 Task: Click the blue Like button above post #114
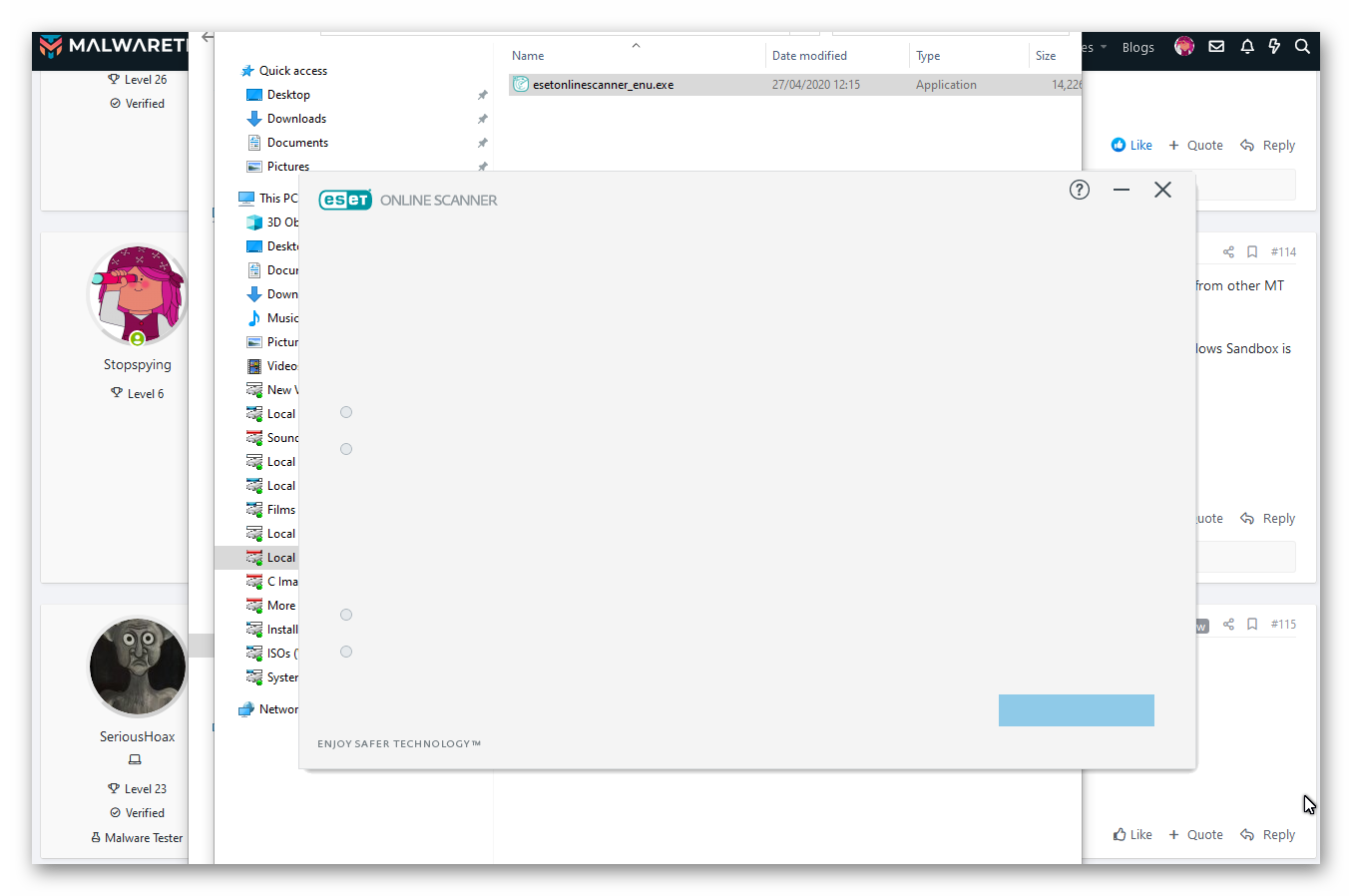click(1131, 145)
